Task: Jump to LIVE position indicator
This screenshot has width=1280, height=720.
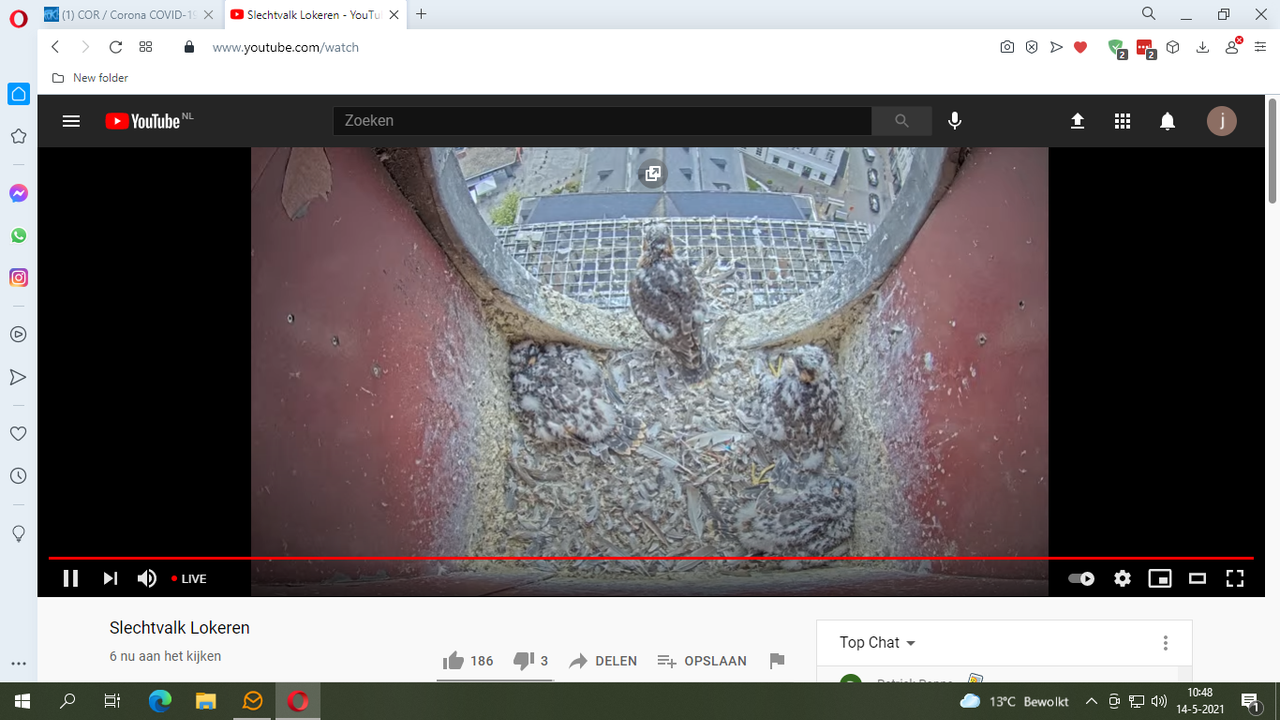Action: [x=189, y=578]
